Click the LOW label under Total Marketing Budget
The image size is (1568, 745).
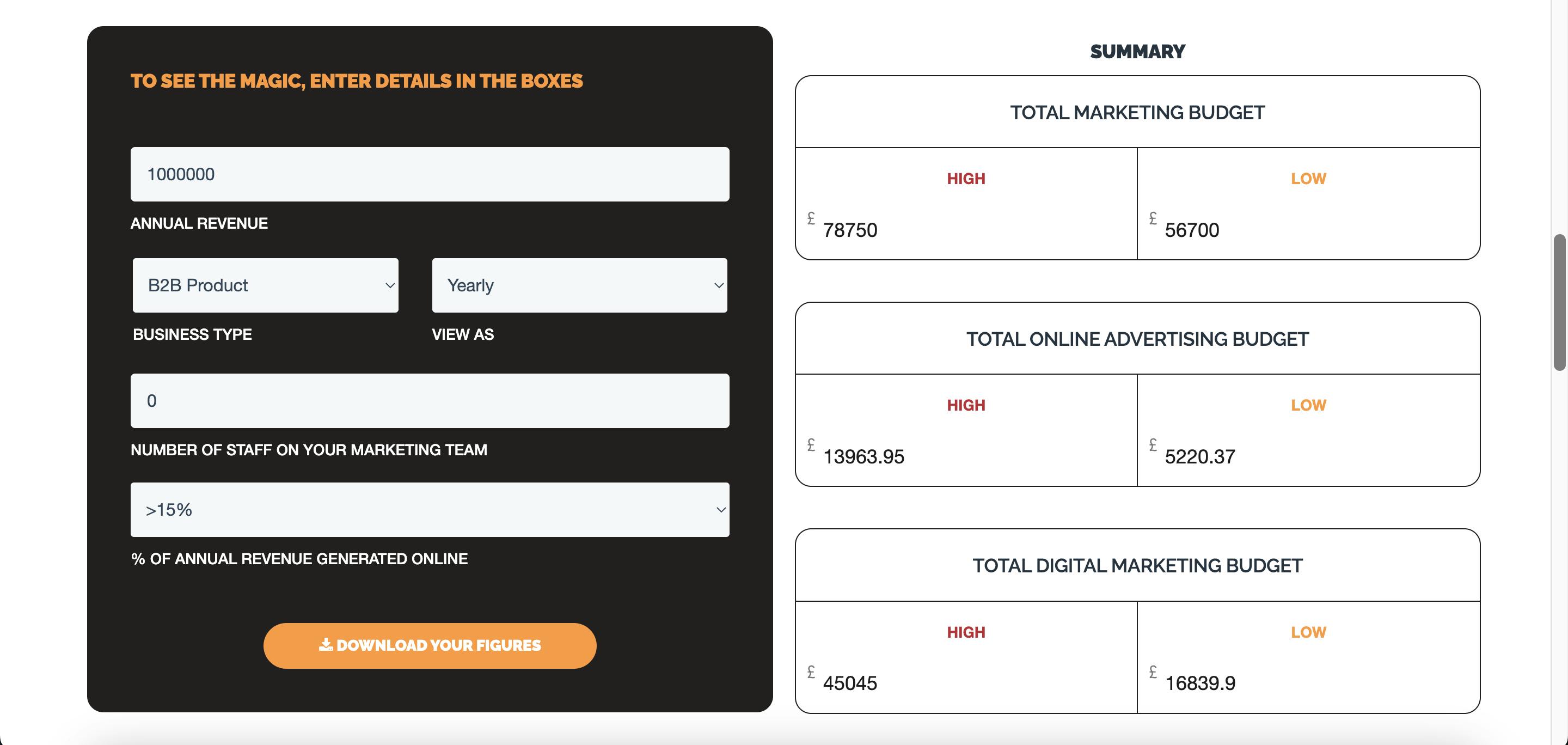1308,179
